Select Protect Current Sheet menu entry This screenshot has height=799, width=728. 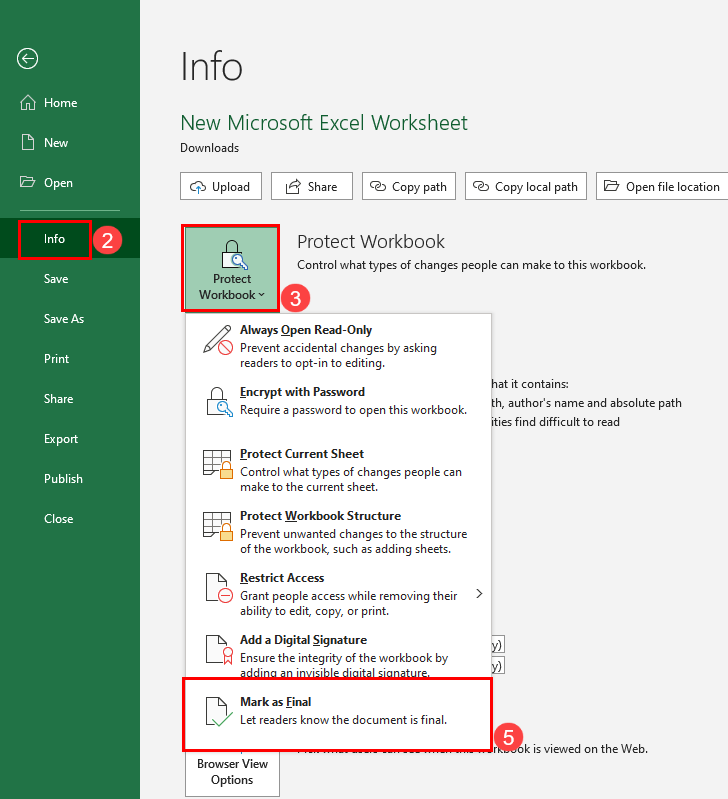pyautogui.click(x=338, y=470)
